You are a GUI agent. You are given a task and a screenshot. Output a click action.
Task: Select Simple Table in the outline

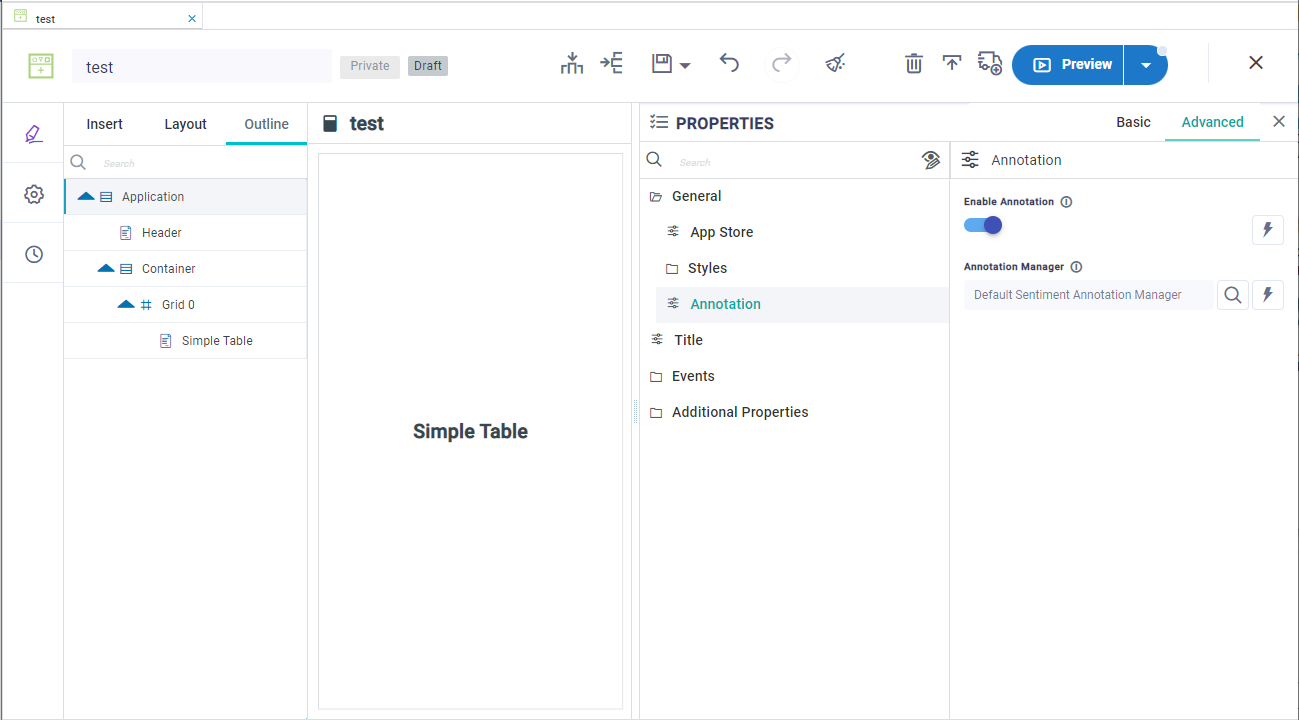point(217,341)
